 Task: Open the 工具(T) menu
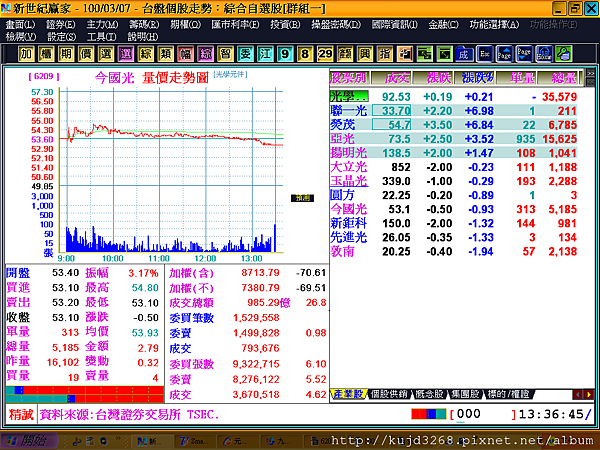[101, 37]
